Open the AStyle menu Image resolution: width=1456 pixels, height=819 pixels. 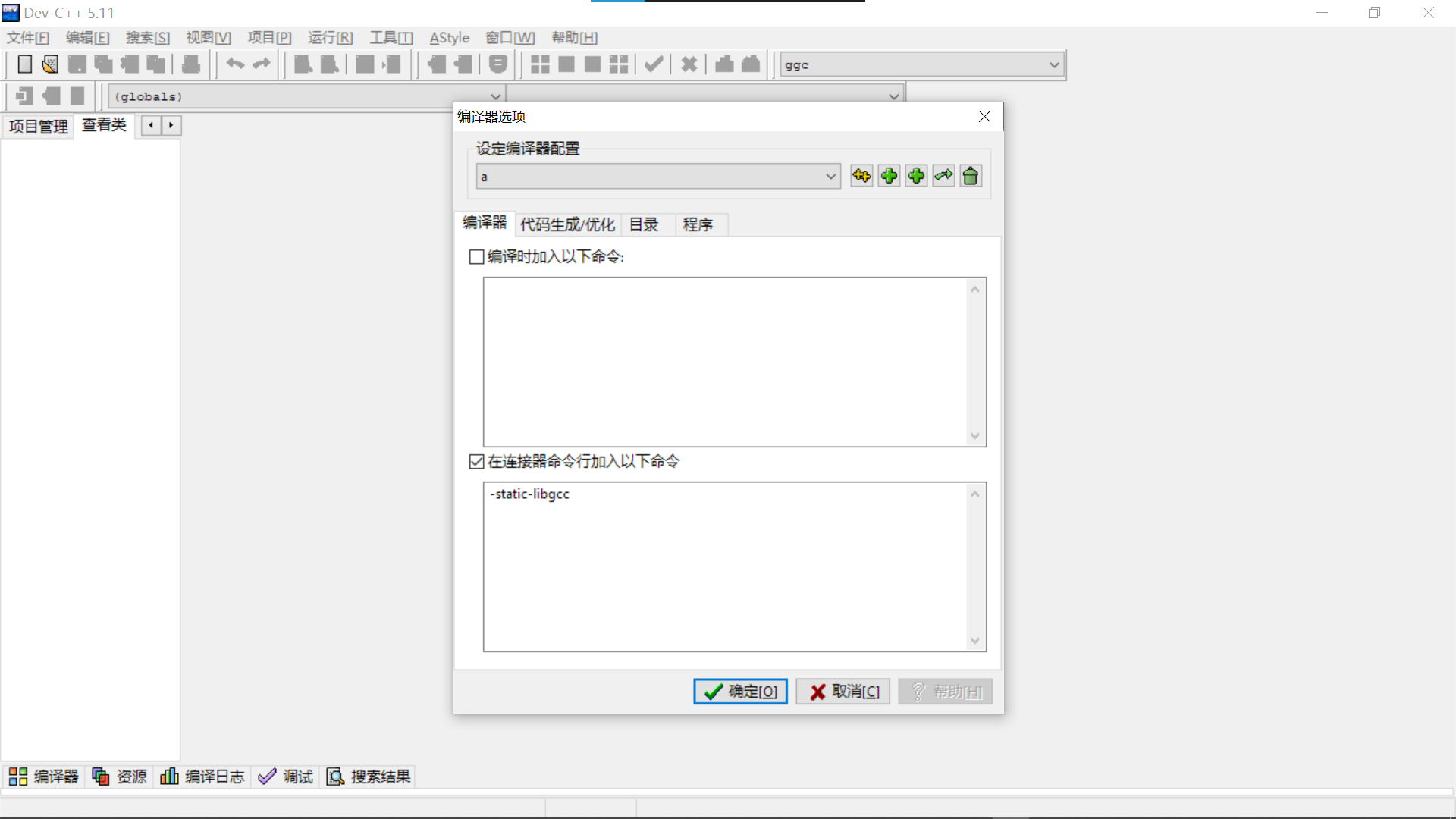click(450, 38)
